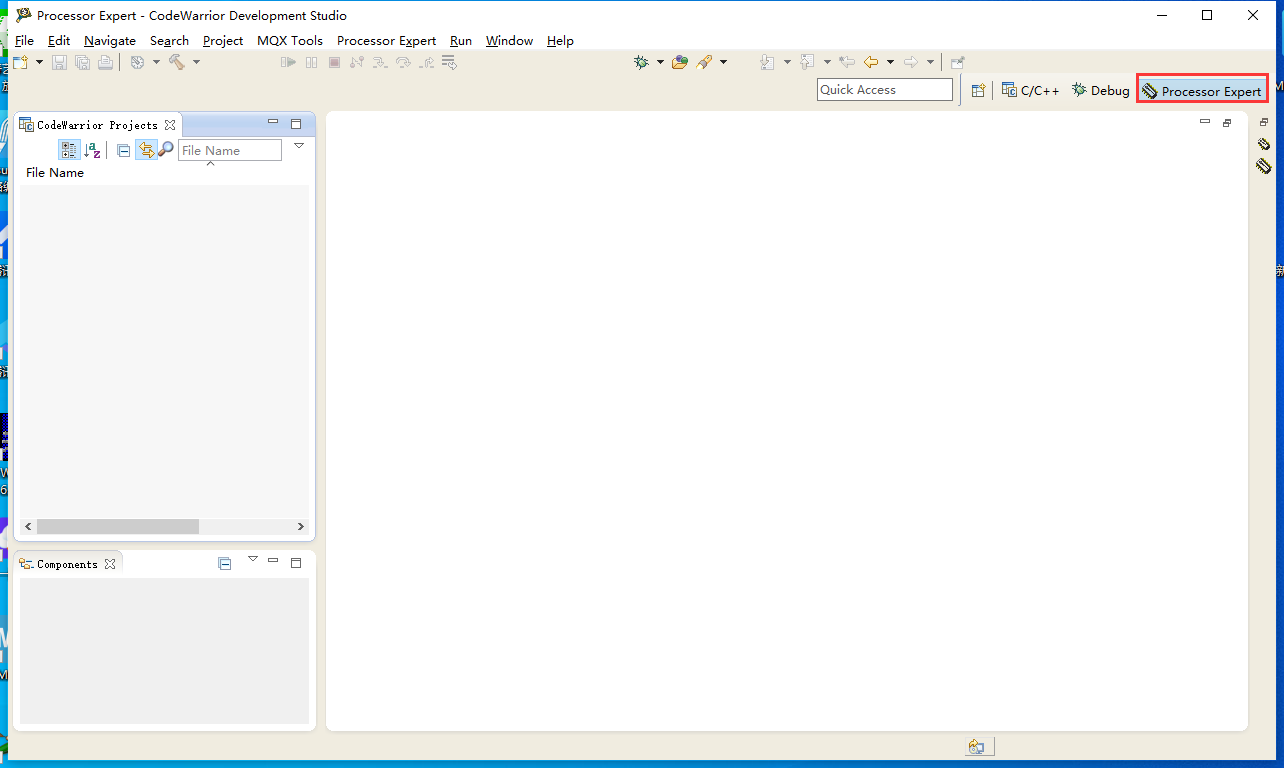Click the magnifier filter icon

pyautogui.click(x=166, y=150)
